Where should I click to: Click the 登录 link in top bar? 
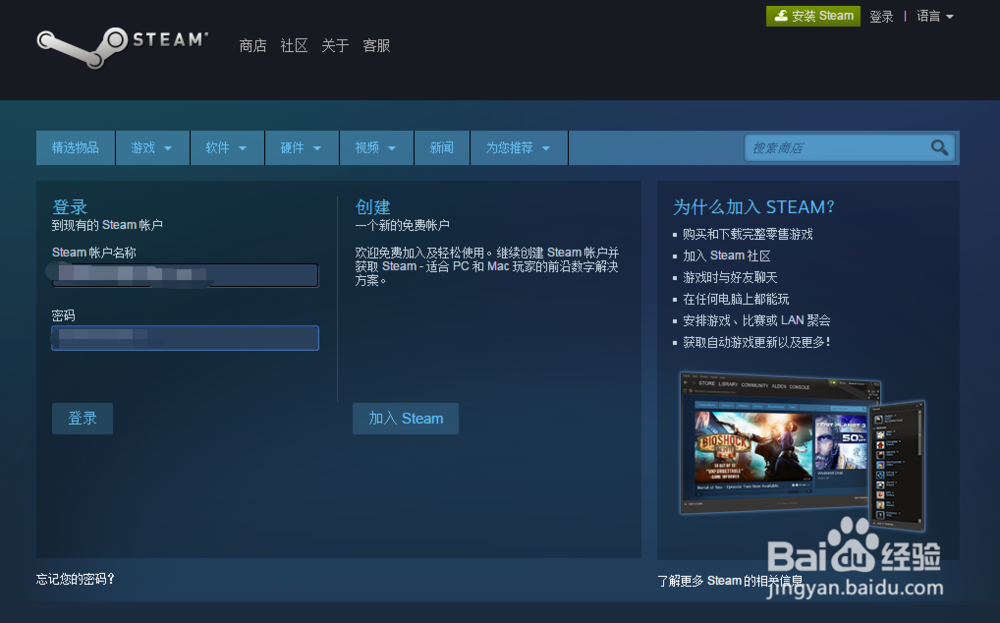[881, 17]
